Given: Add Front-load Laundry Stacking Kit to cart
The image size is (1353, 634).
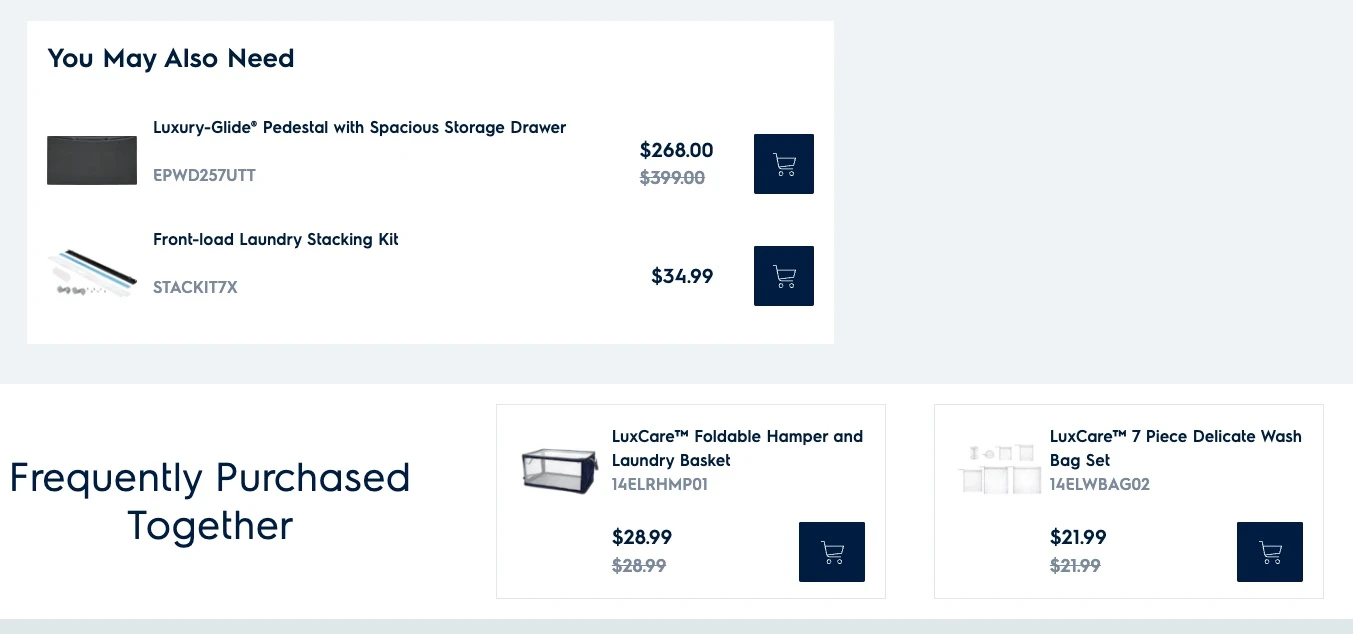Looking at the screenshot, I should (783, 276).
